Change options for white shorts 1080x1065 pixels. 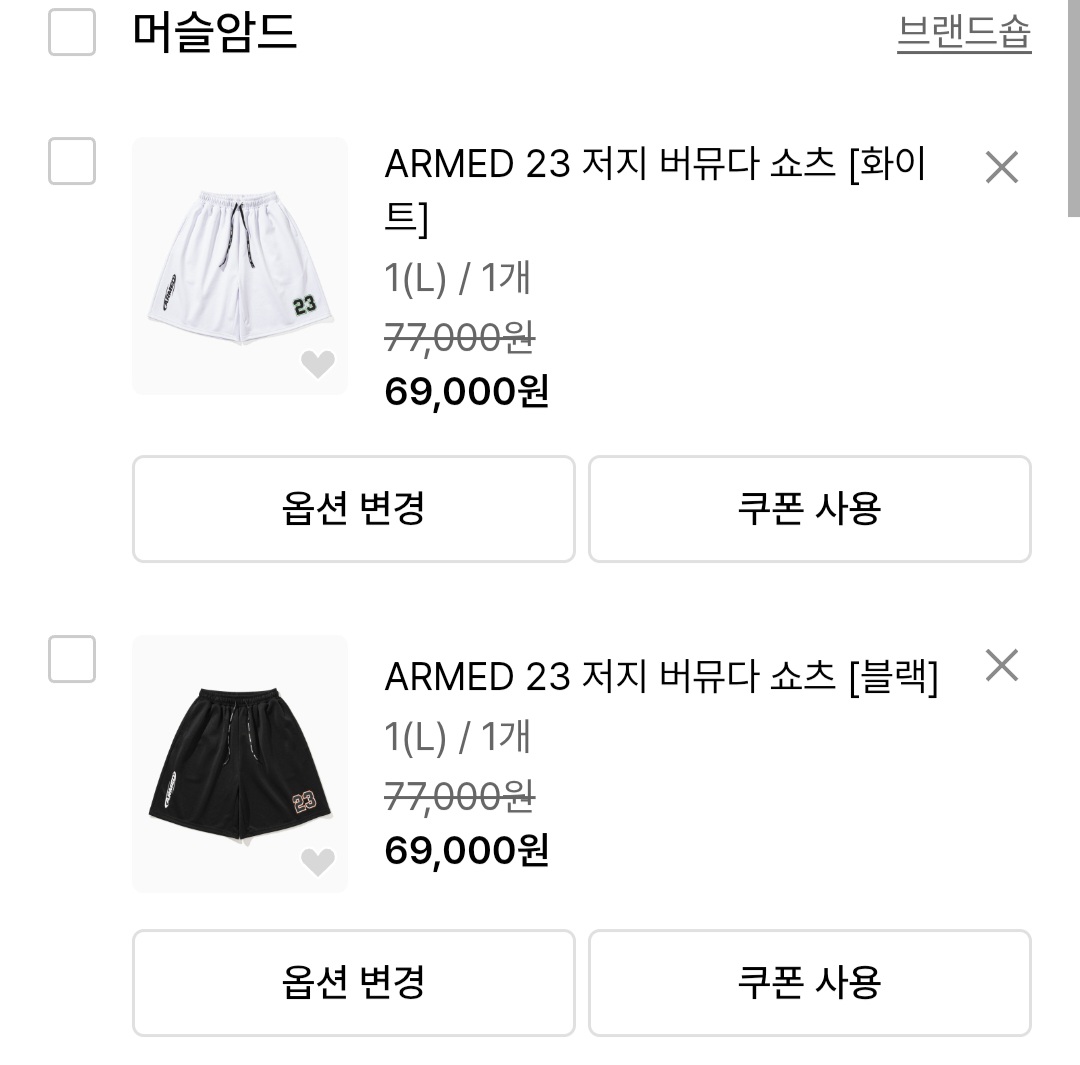[x=353, y=509]
